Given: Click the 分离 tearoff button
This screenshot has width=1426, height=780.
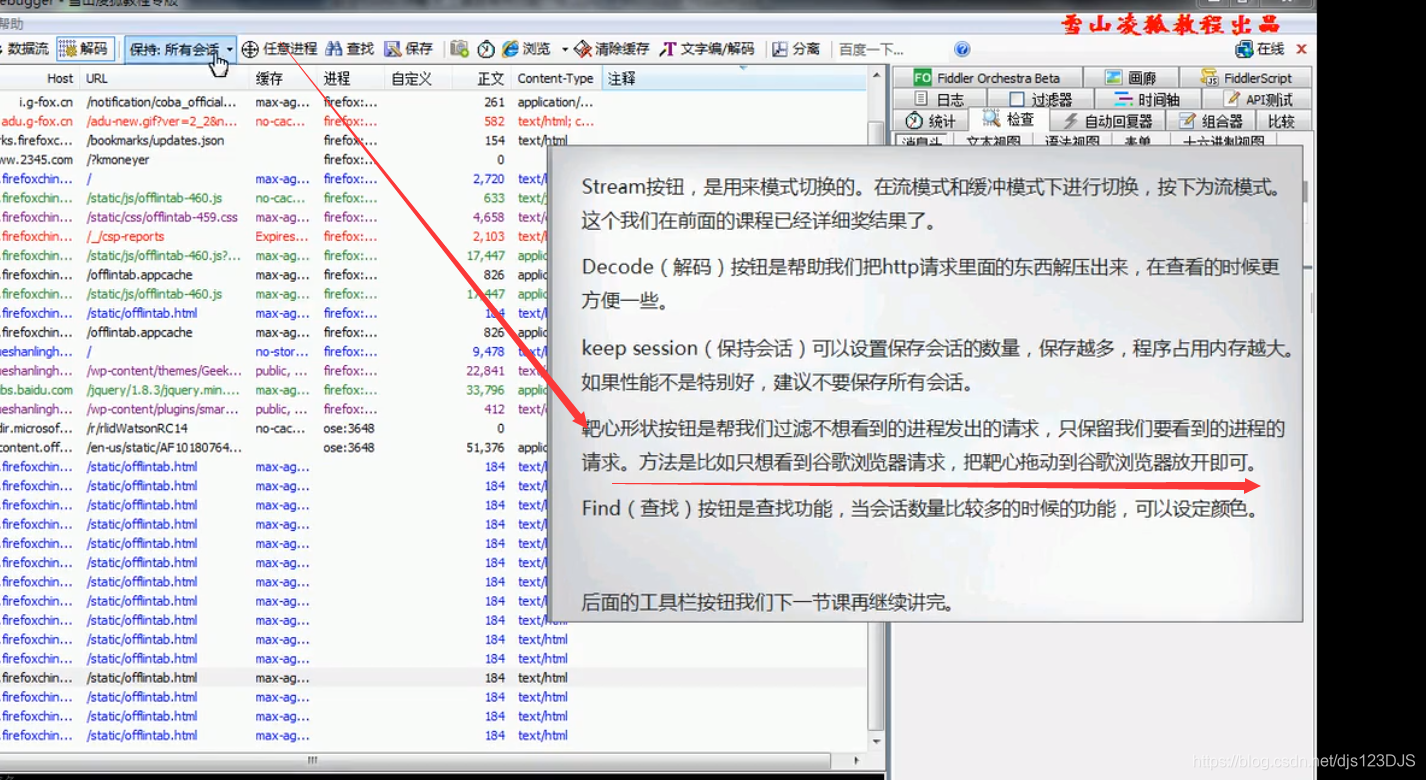Looking at the screenshot, I should coord(796,48).
